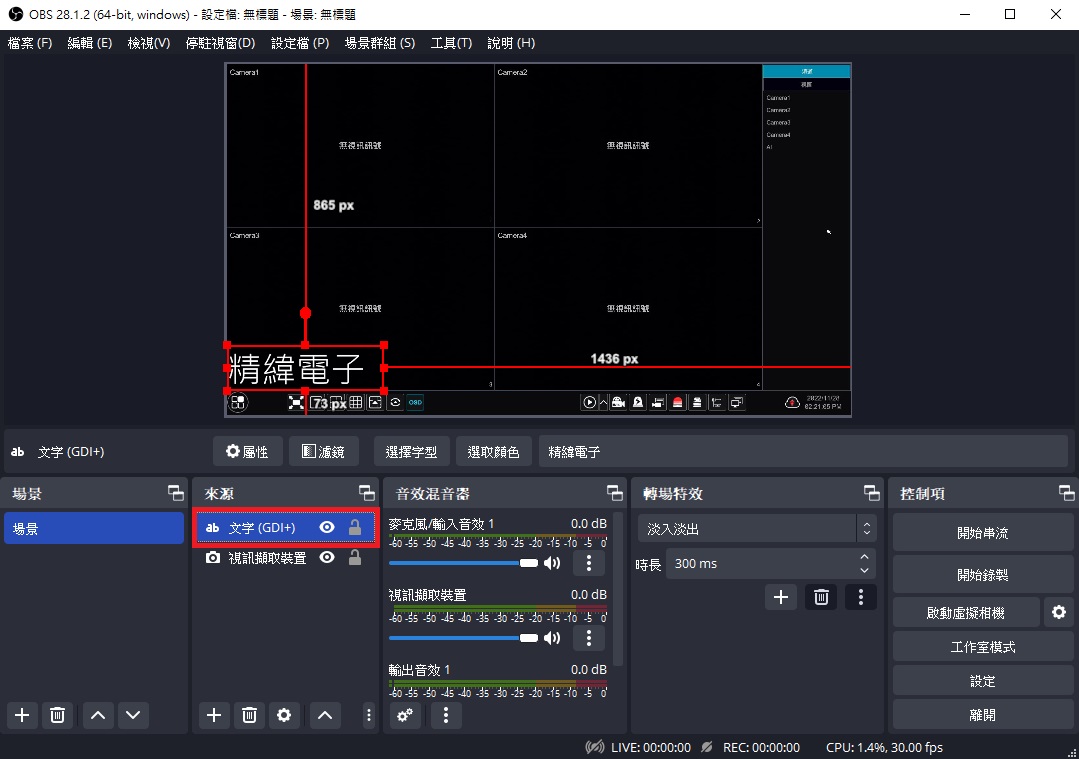Click the 濾鏡 filters button
The image size is (1079, 759).
click(x=323, y=451)
